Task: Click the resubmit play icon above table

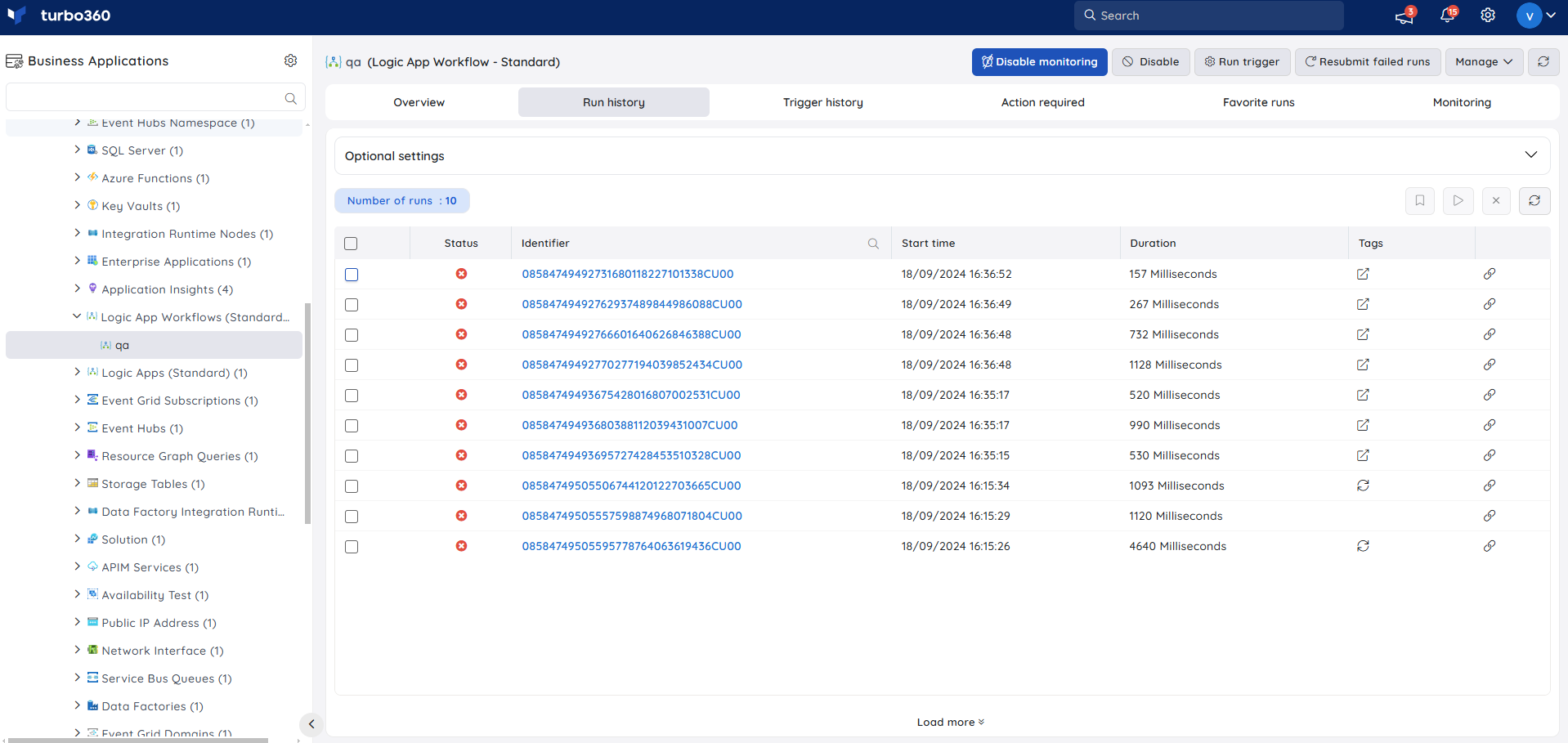Action: point(1458,200)
